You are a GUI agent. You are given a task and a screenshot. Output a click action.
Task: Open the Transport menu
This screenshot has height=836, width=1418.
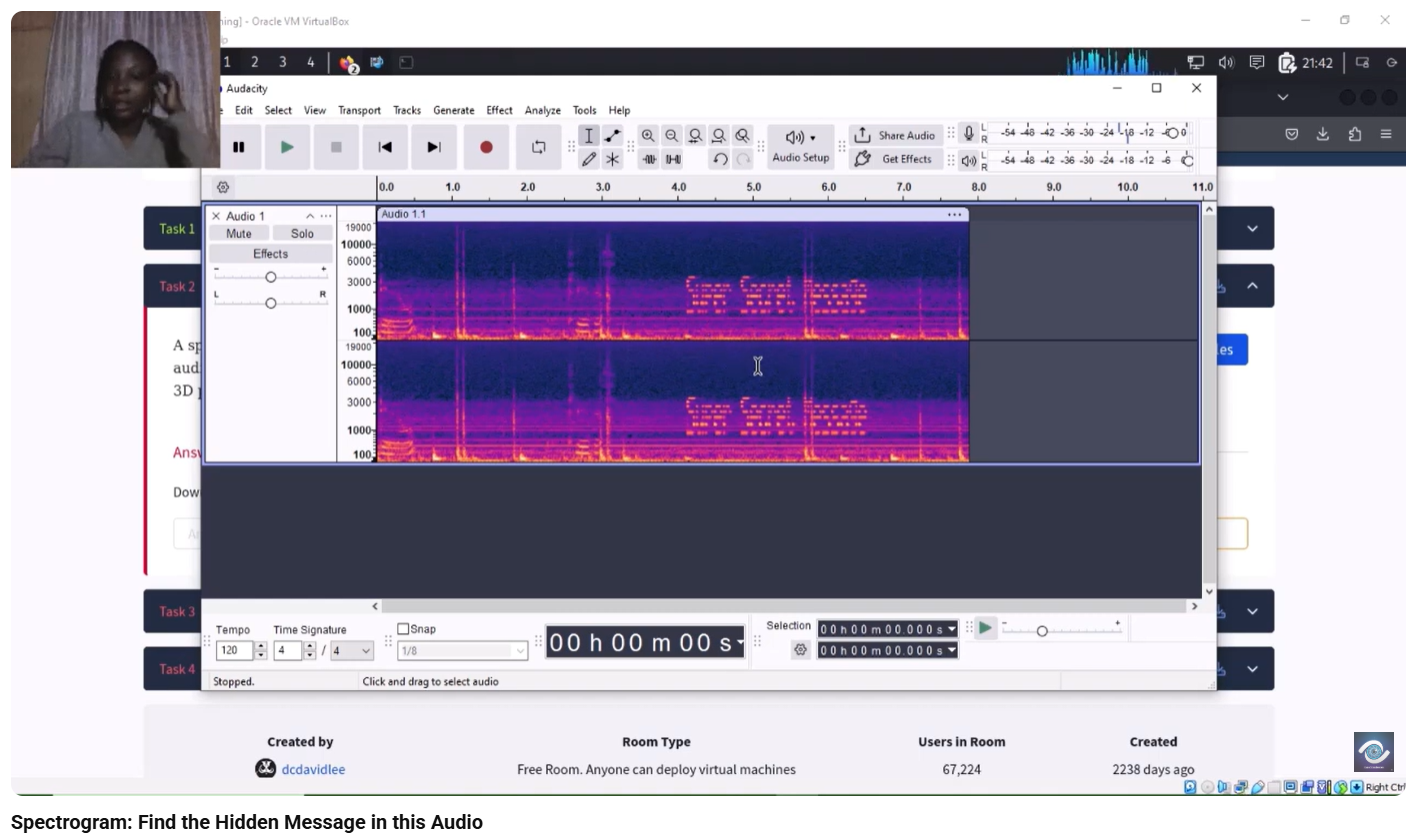(x=359, y=110)
